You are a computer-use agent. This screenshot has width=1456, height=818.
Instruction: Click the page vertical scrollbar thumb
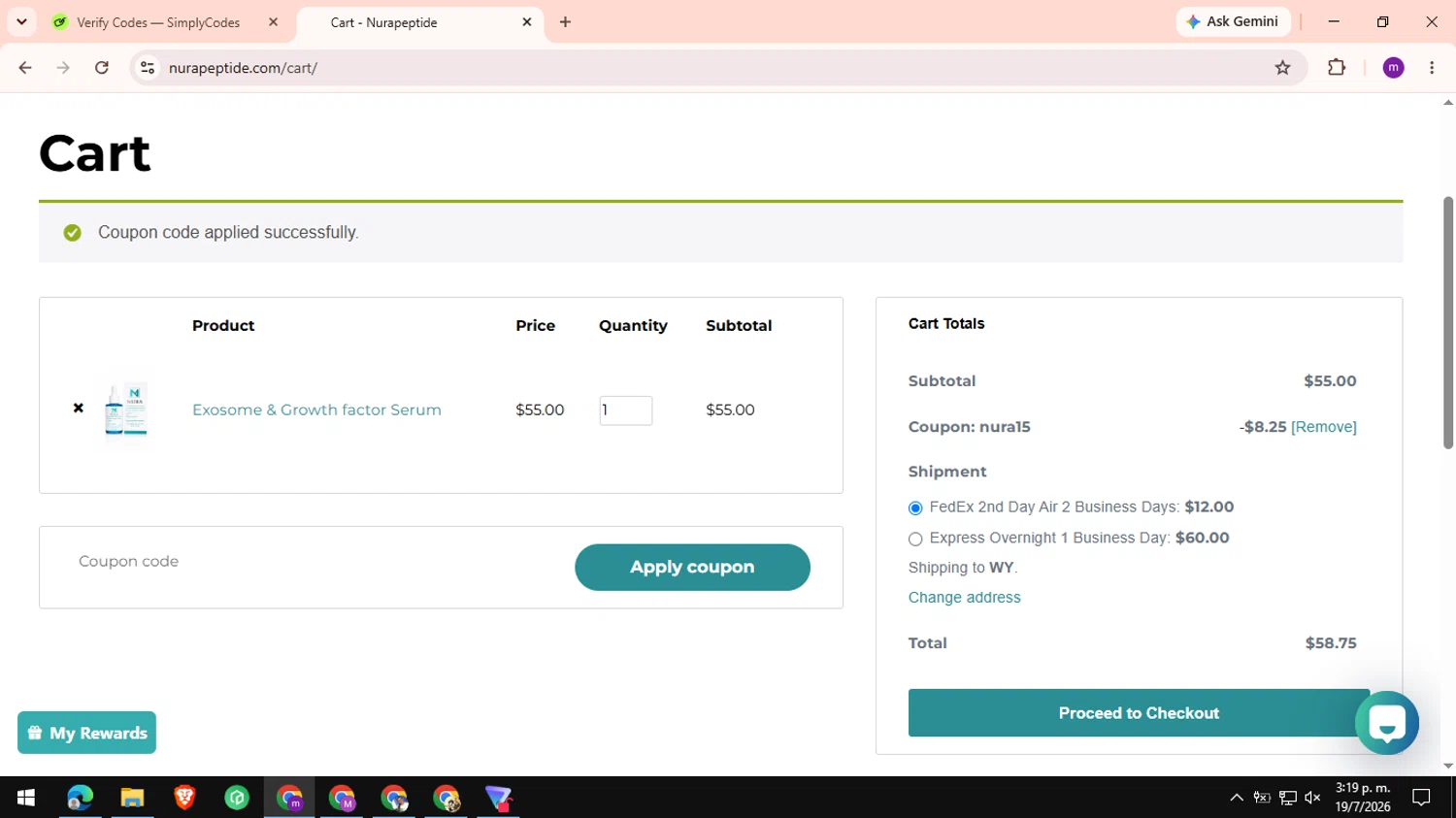[1448, 322]
